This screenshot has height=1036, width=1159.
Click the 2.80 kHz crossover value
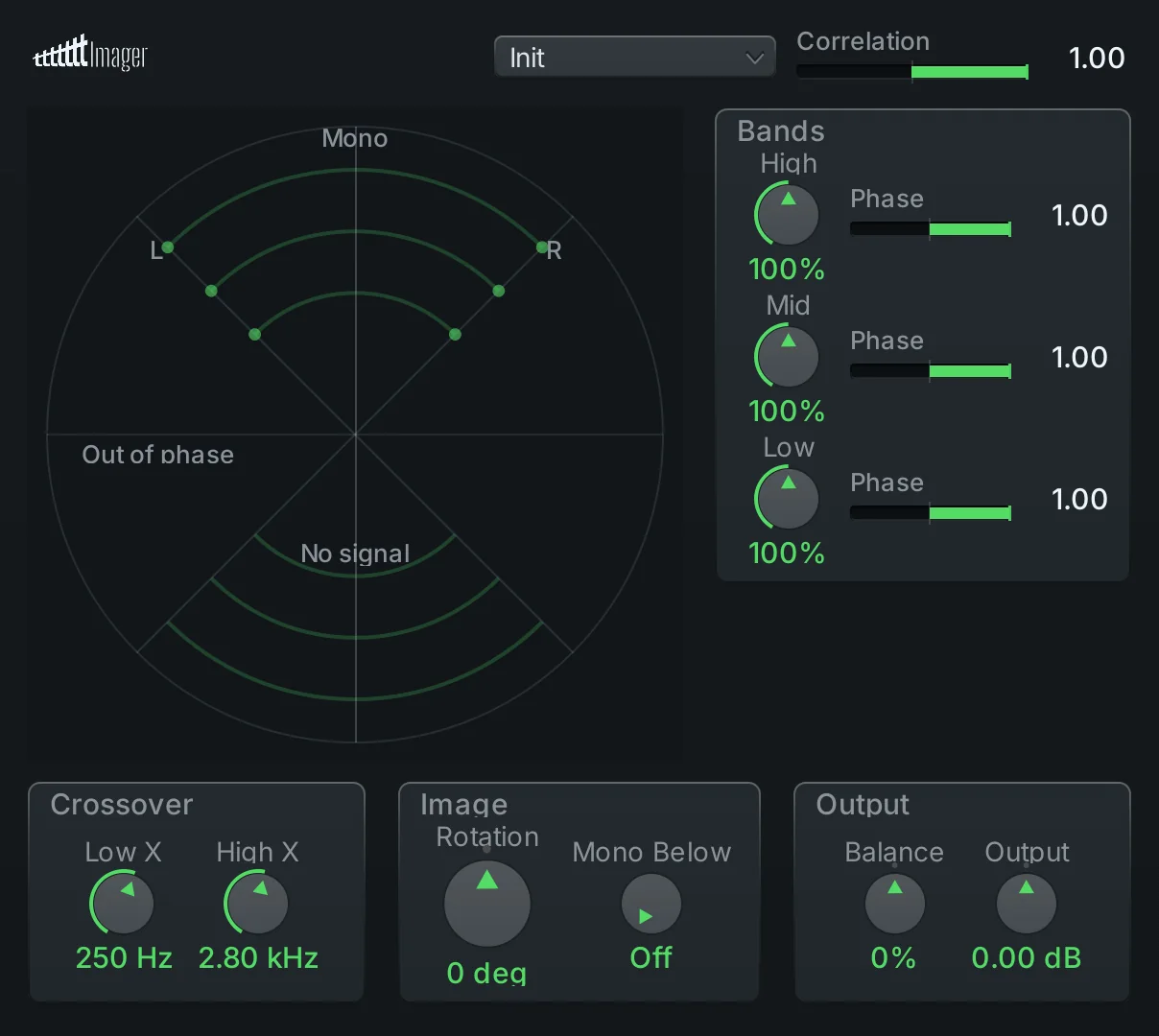258,957
